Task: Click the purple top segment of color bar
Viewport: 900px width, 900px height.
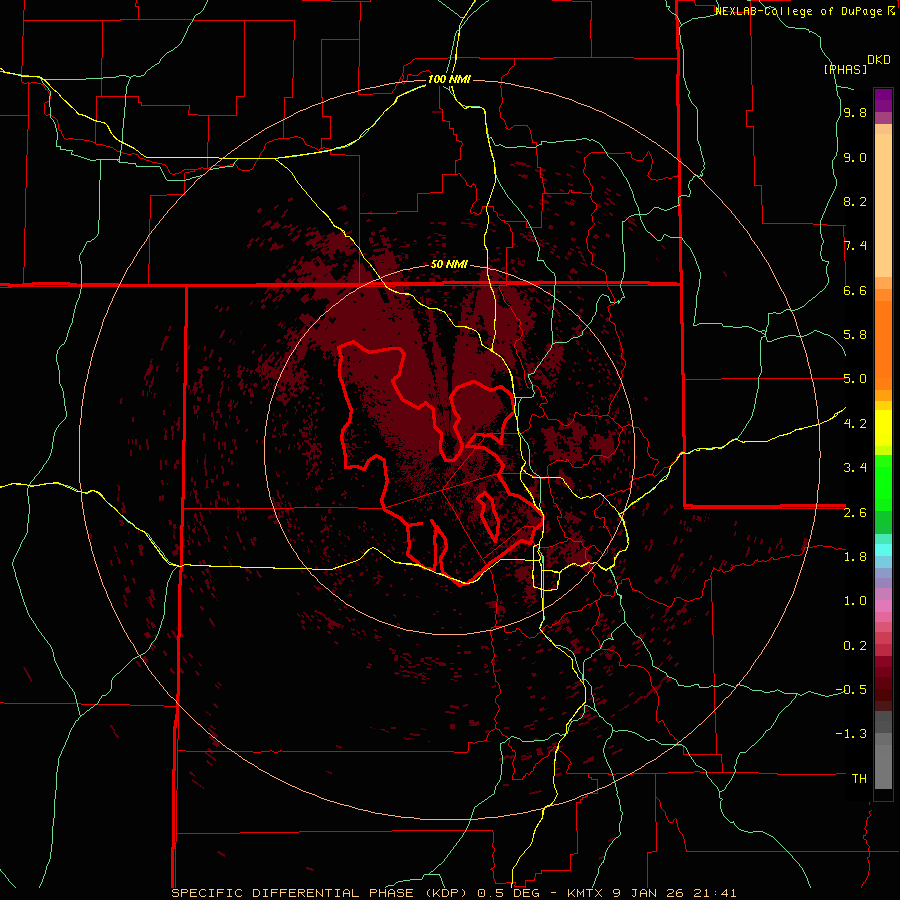Action: click(883, 100)
